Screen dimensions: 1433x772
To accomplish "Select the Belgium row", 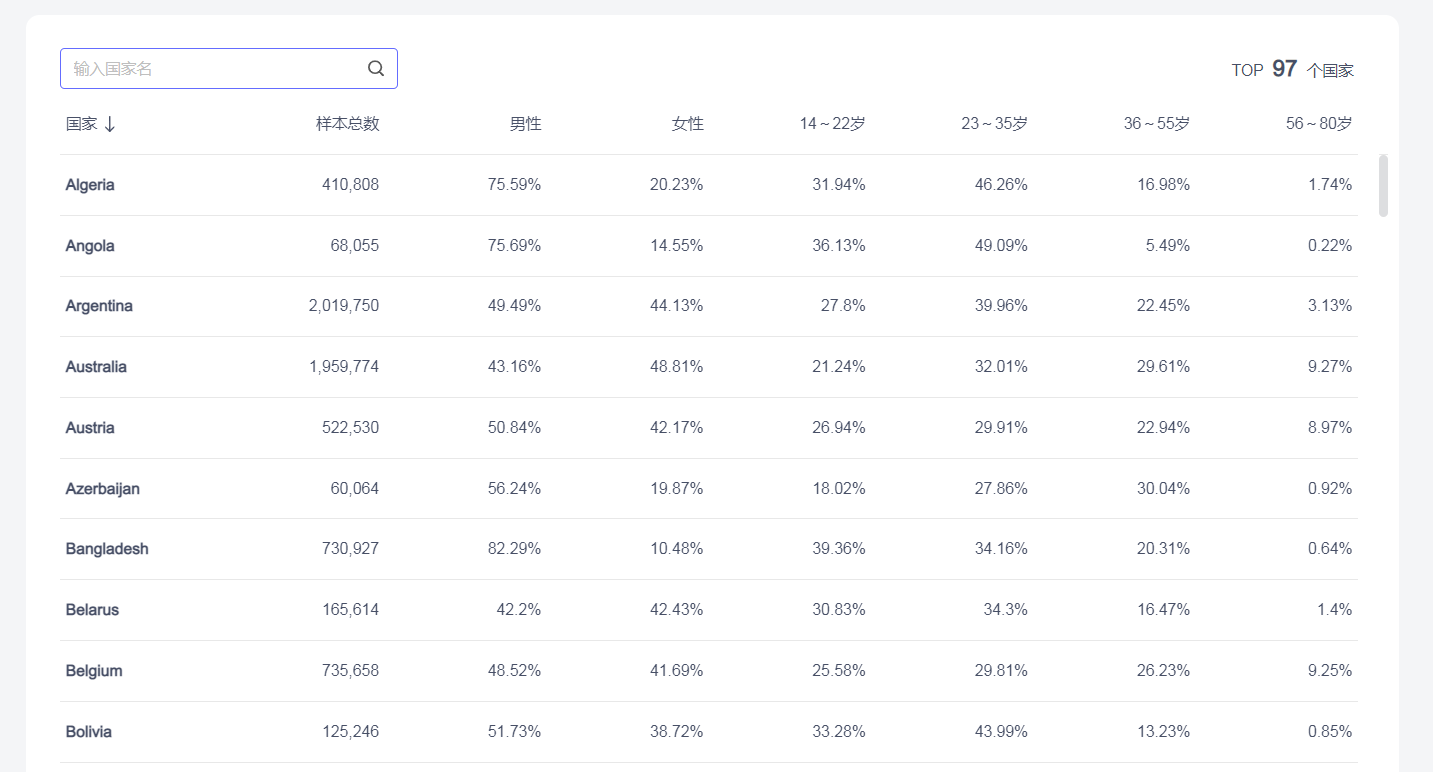I will pos(94,671).
